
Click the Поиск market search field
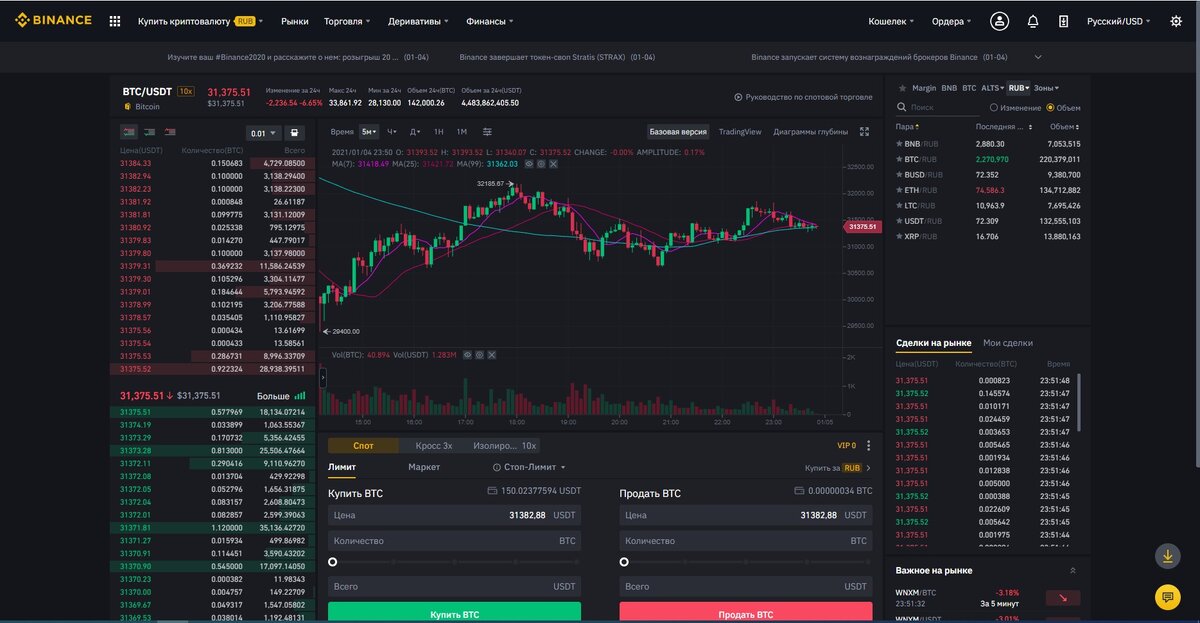pyautogui.click(x=940, y=107)
